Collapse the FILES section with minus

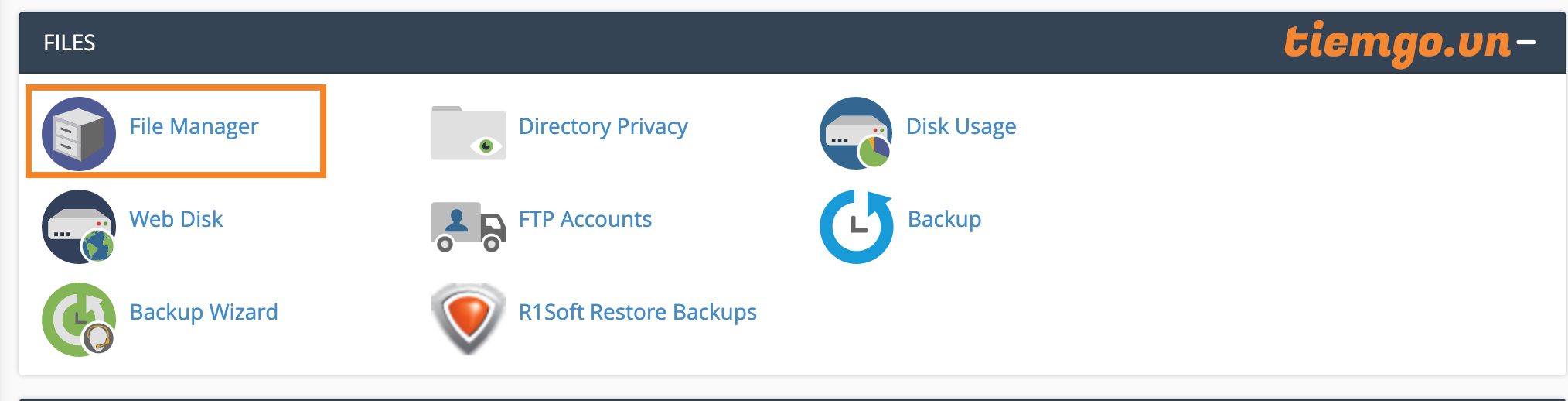[x=1525, y=43]
